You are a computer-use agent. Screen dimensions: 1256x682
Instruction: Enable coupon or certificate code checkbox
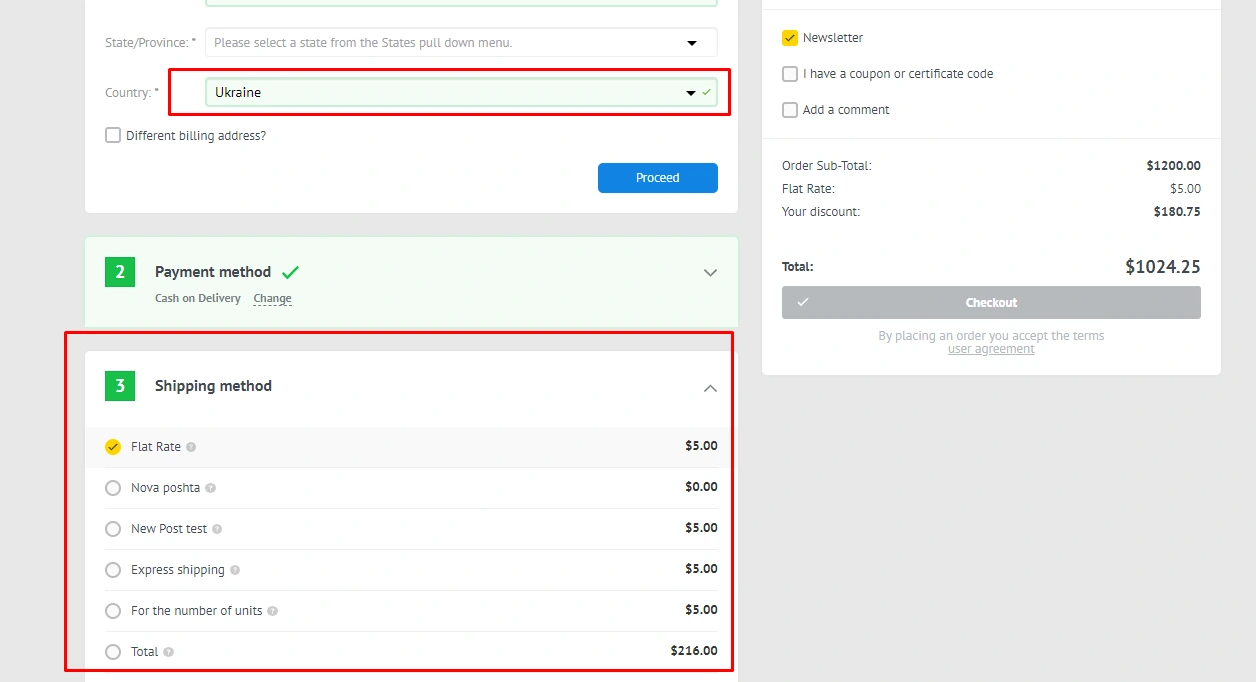tap(790, 74)
